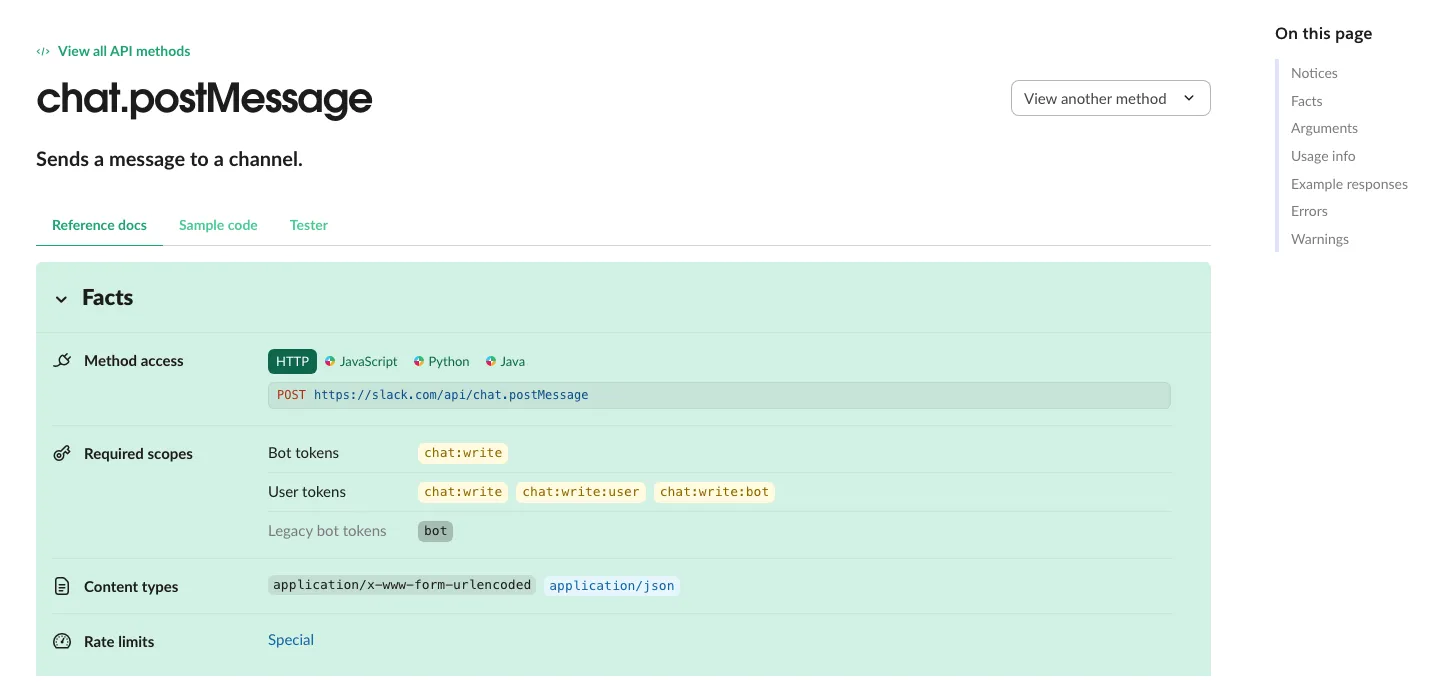The width and height of the screenshot is (1446, 691).
Task: Collapse the Facts section chevron
Action: click(62, 299)
